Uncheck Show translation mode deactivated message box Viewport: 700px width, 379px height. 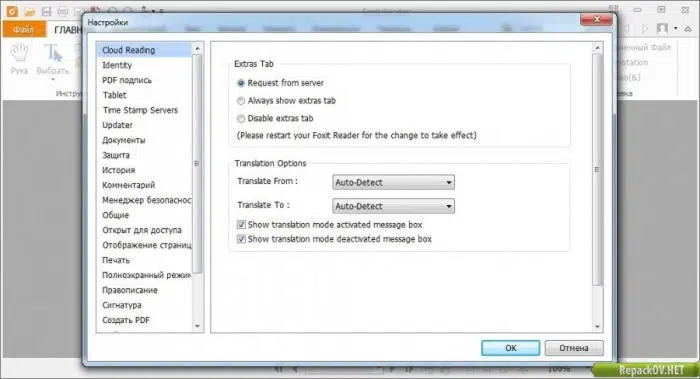241,239
